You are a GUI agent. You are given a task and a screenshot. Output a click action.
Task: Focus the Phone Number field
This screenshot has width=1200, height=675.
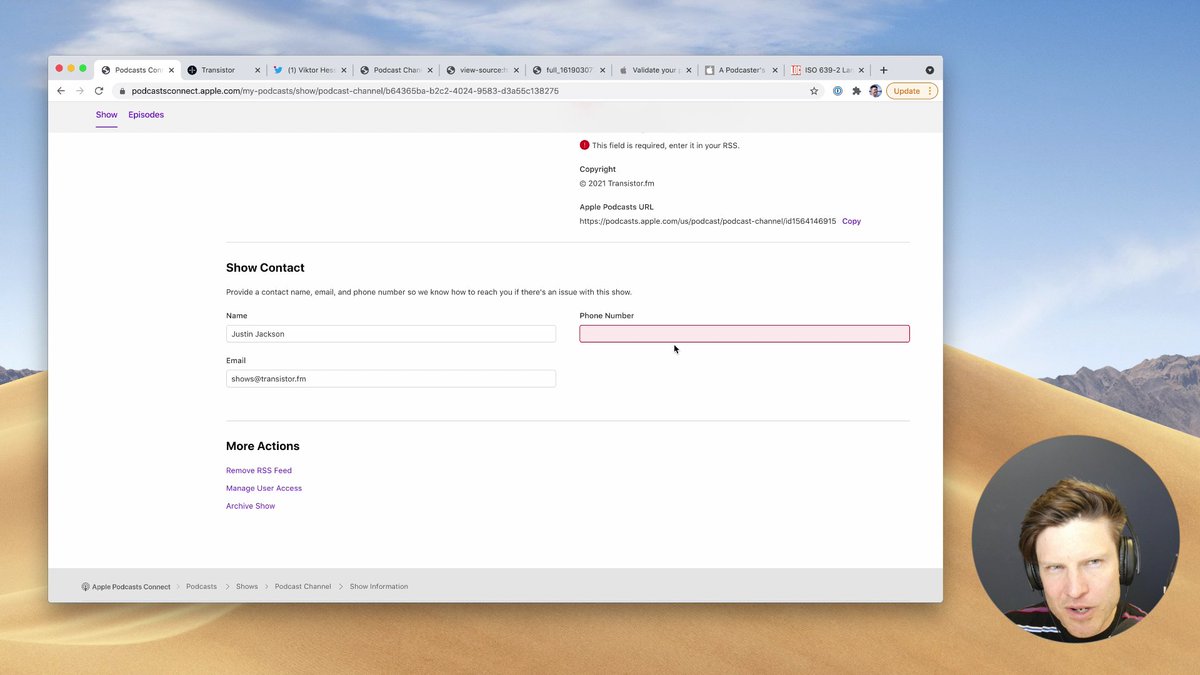[x=744, y=334]
